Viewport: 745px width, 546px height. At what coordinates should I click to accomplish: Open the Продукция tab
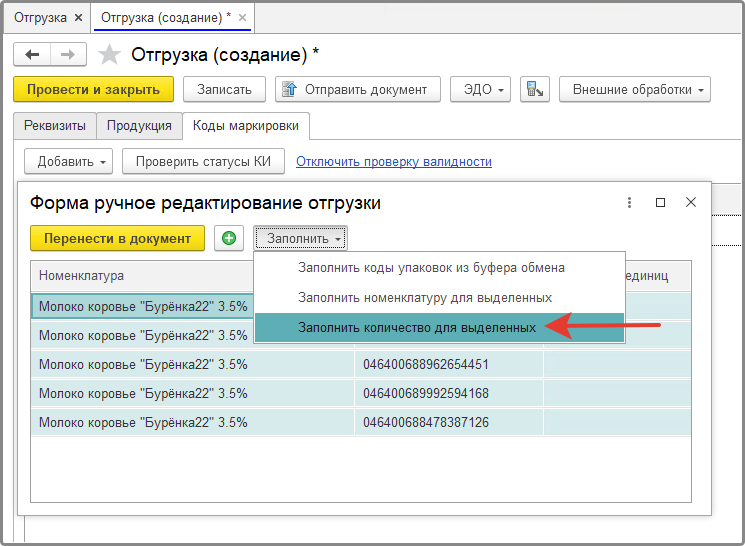(x=139, y=125)
